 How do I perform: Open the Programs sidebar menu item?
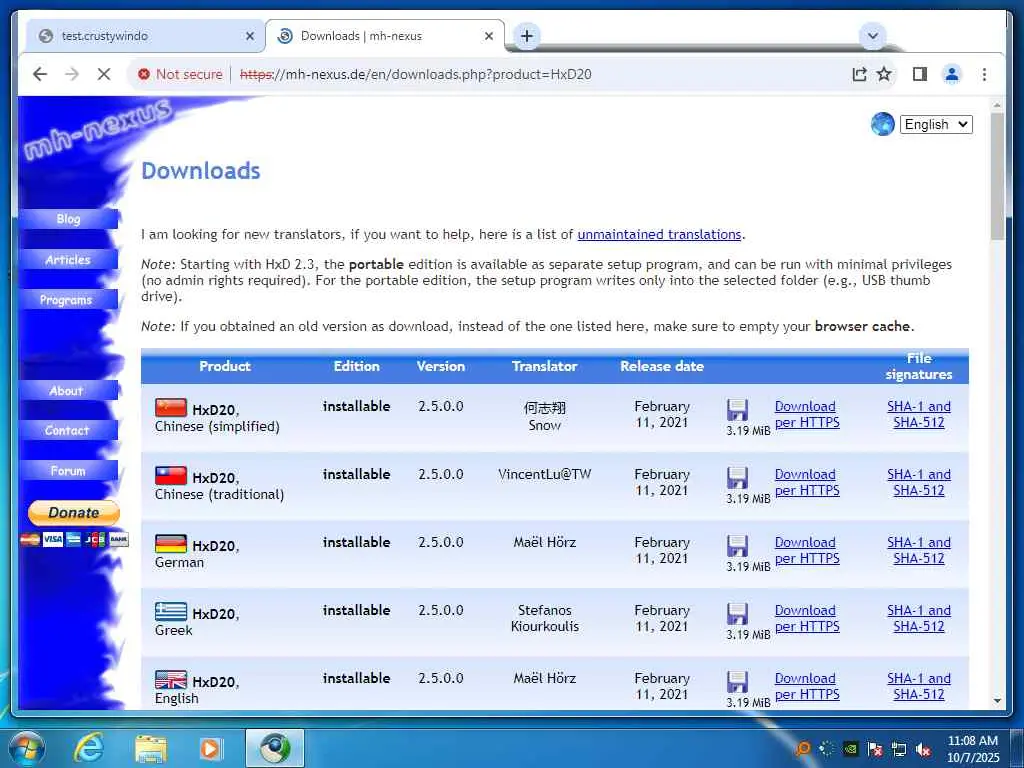(x=69, y=300)
